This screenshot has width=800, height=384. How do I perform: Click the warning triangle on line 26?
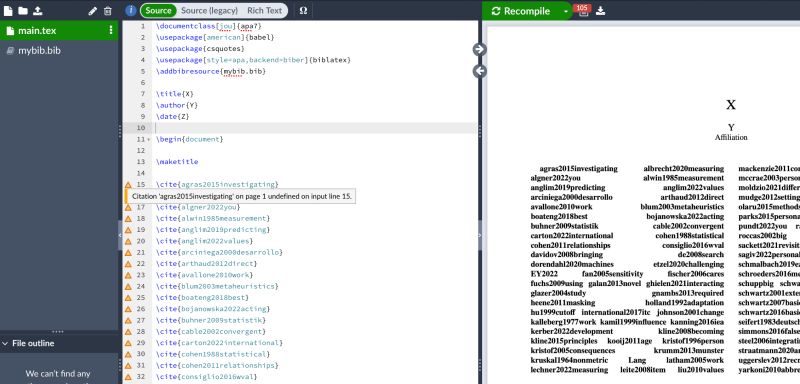tap(128, 310)
